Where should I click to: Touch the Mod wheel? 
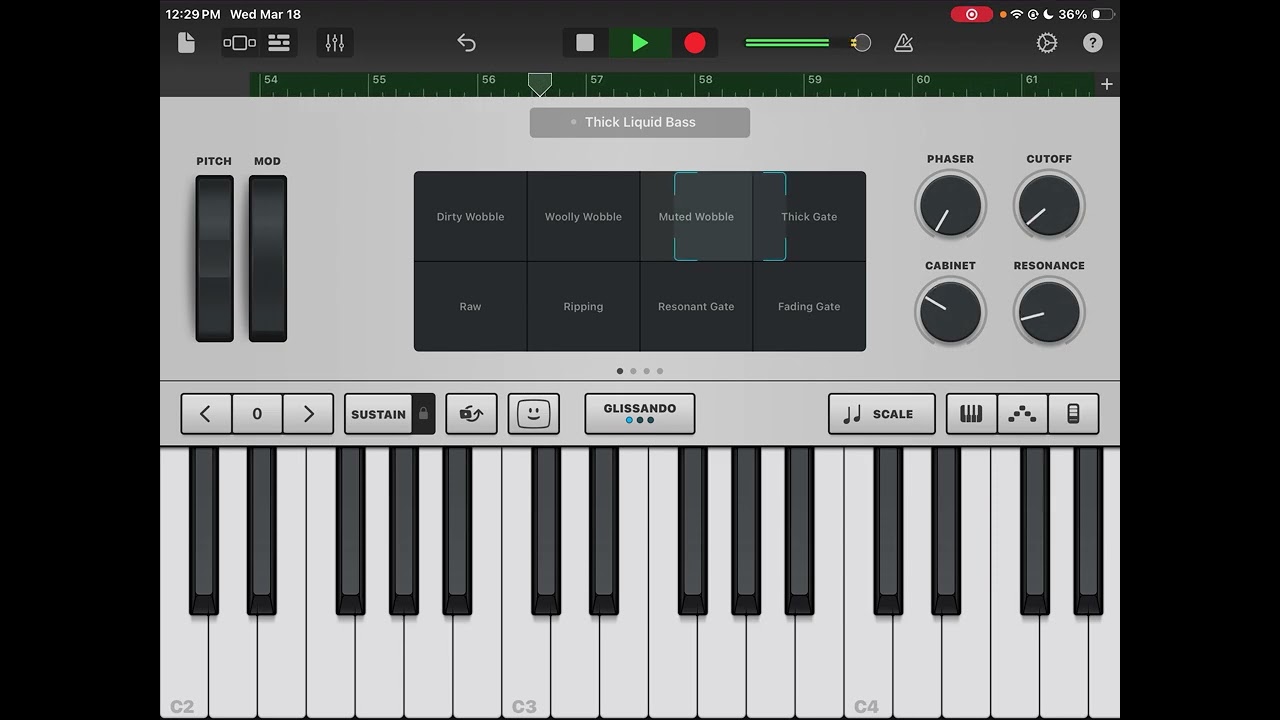pyautogui.click(x=268, y=258)
